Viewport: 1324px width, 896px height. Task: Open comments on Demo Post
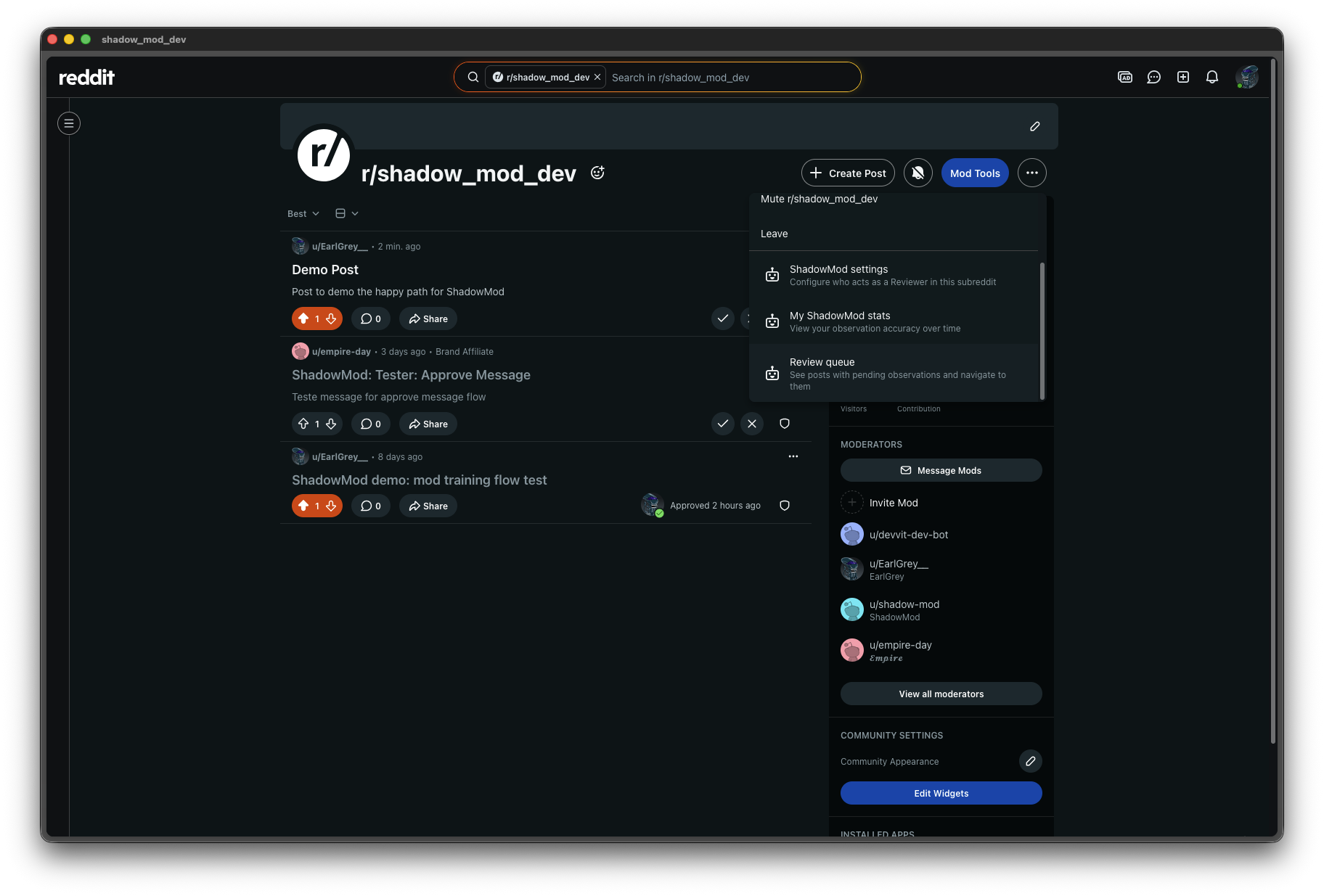(371, 318)
